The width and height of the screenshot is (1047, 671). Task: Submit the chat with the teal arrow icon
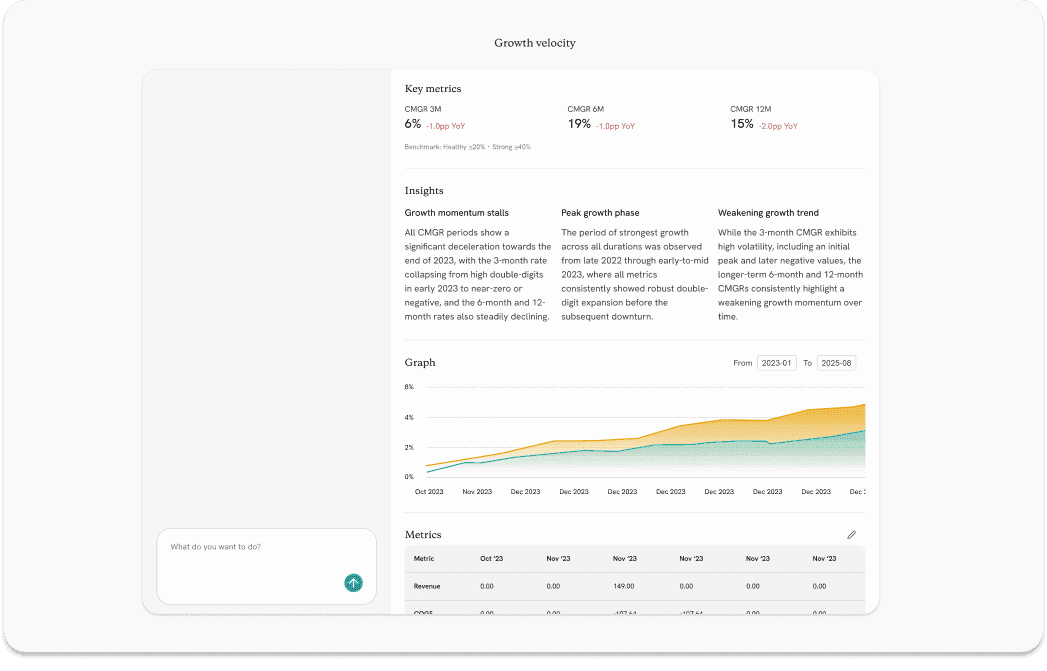[x=352, y=583]
